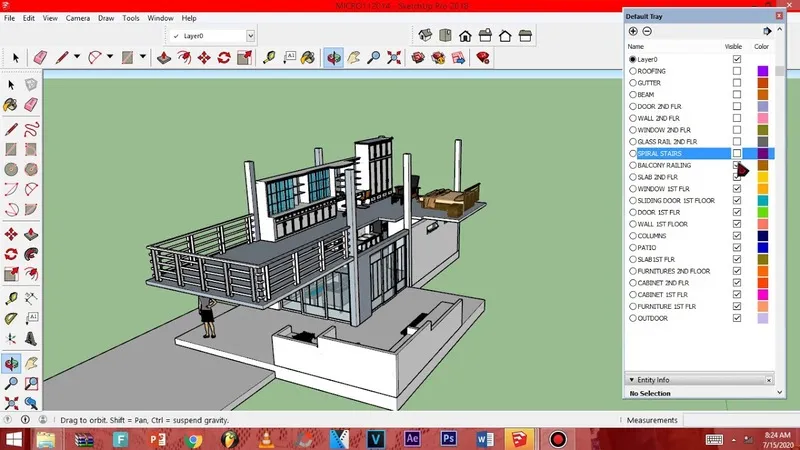This screenshot has width=800, height=450.
Task: Click the Delete Layer minus icon
Action: click(647, 31)
